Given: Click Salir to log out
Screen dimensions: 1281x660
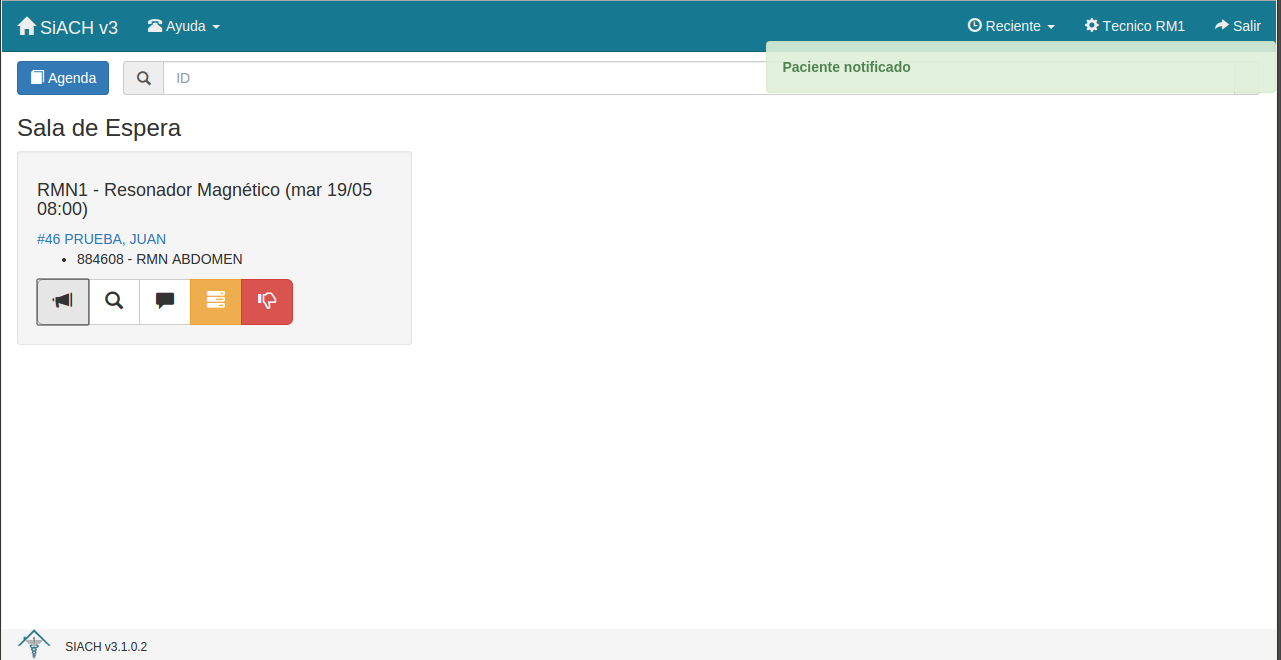Looking at the screenshot, I should tap(1237, 26).
